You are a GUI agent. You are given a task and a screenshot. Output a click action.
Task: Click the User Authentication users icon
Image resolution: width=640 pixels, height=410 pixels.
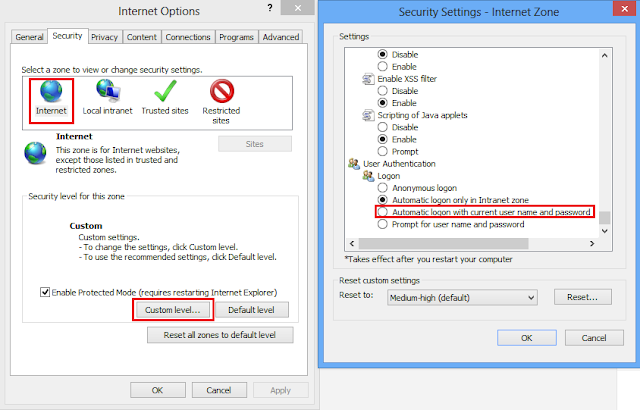[x=353, y=164]
